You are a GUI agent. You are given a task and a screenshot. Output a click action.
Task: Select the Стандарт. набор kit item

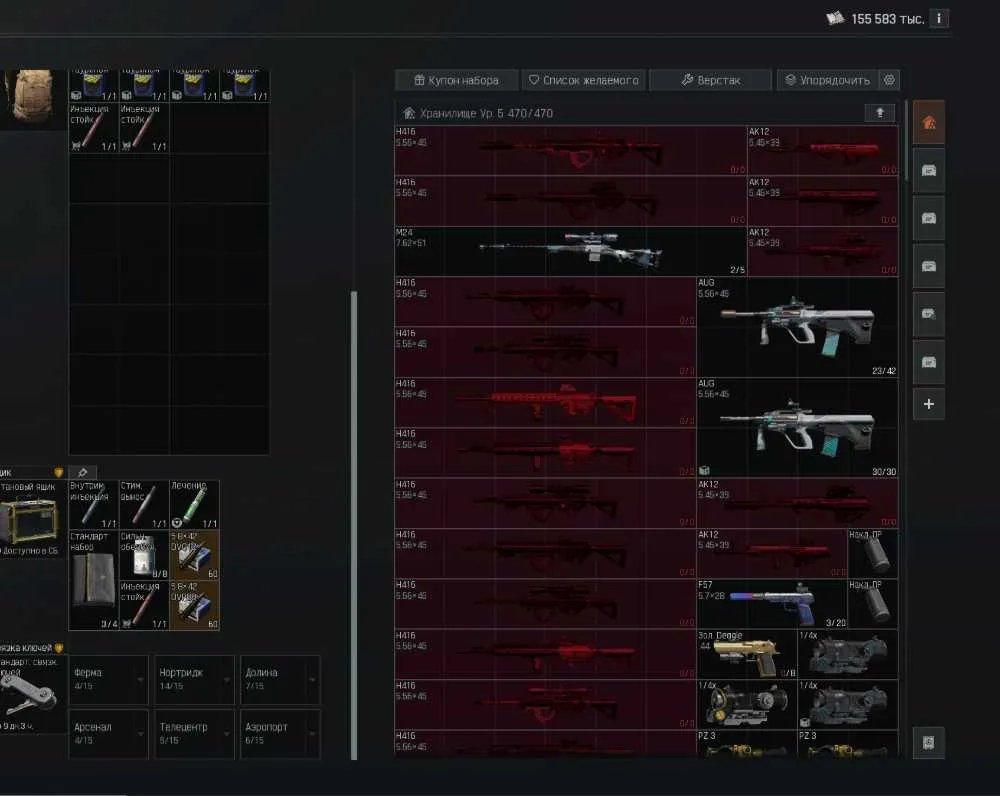(94, 580)
